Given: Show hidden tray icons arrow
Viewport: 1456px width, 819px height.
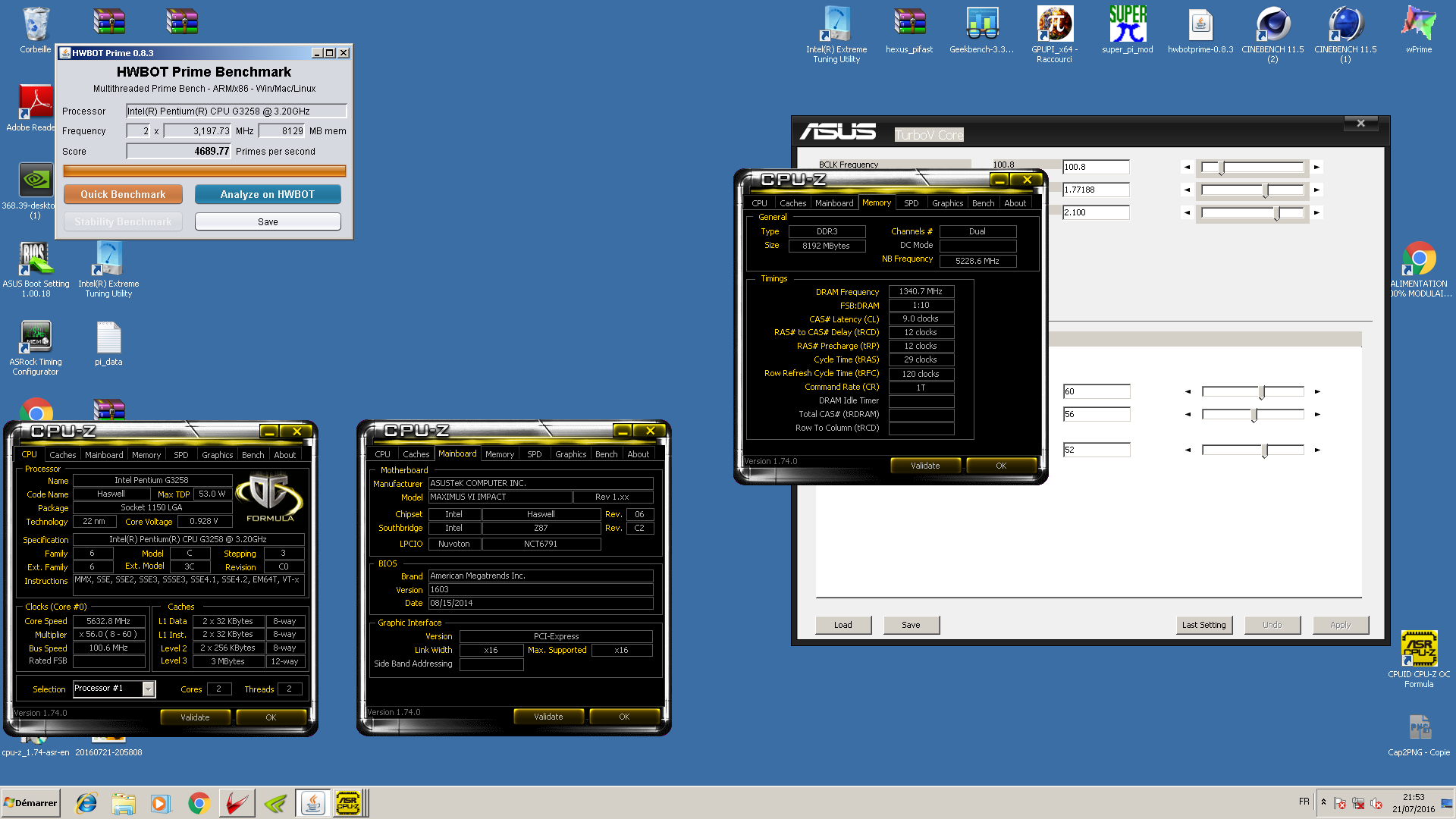Looking at the screenshot, I should pos(1323,802).
